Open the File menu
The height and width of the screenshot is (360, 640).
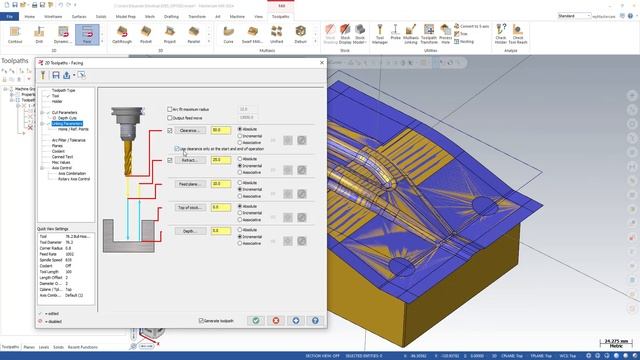click(9, 17)
